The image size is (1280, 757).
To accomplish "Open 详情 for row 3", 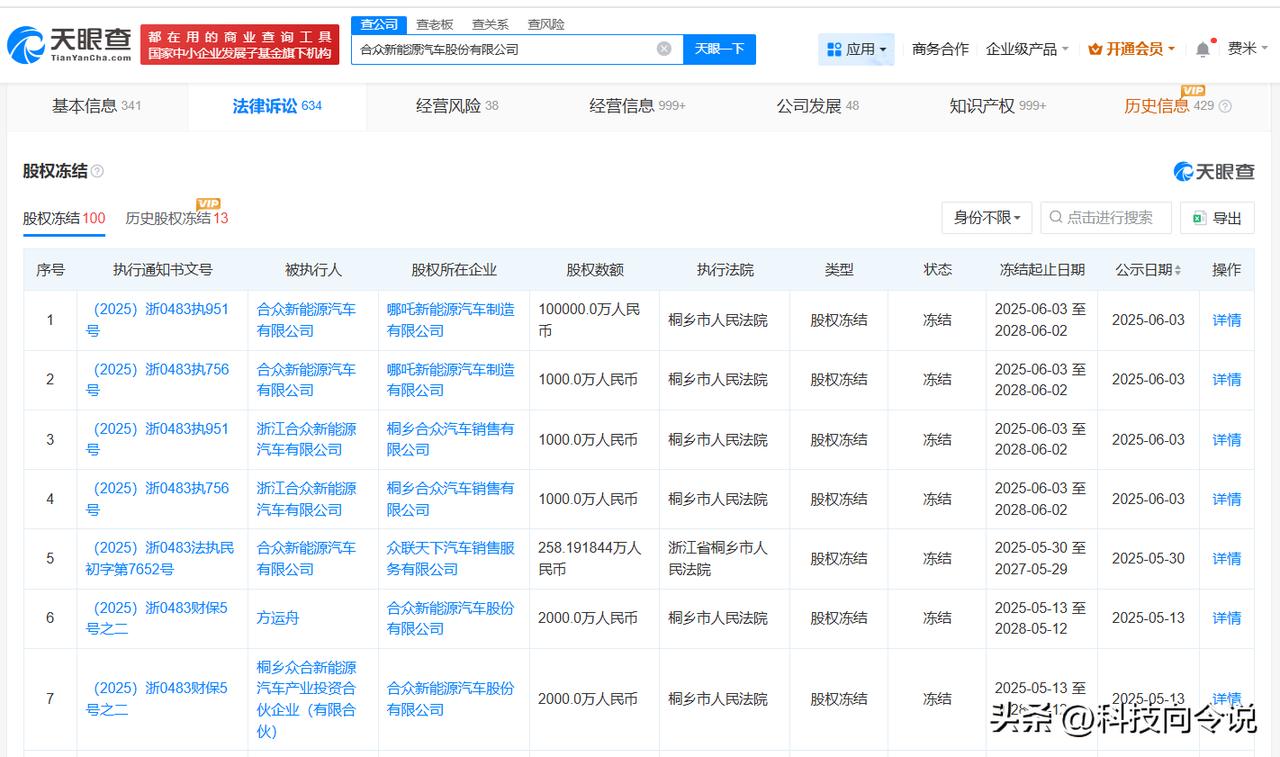I will (1227, 440).
